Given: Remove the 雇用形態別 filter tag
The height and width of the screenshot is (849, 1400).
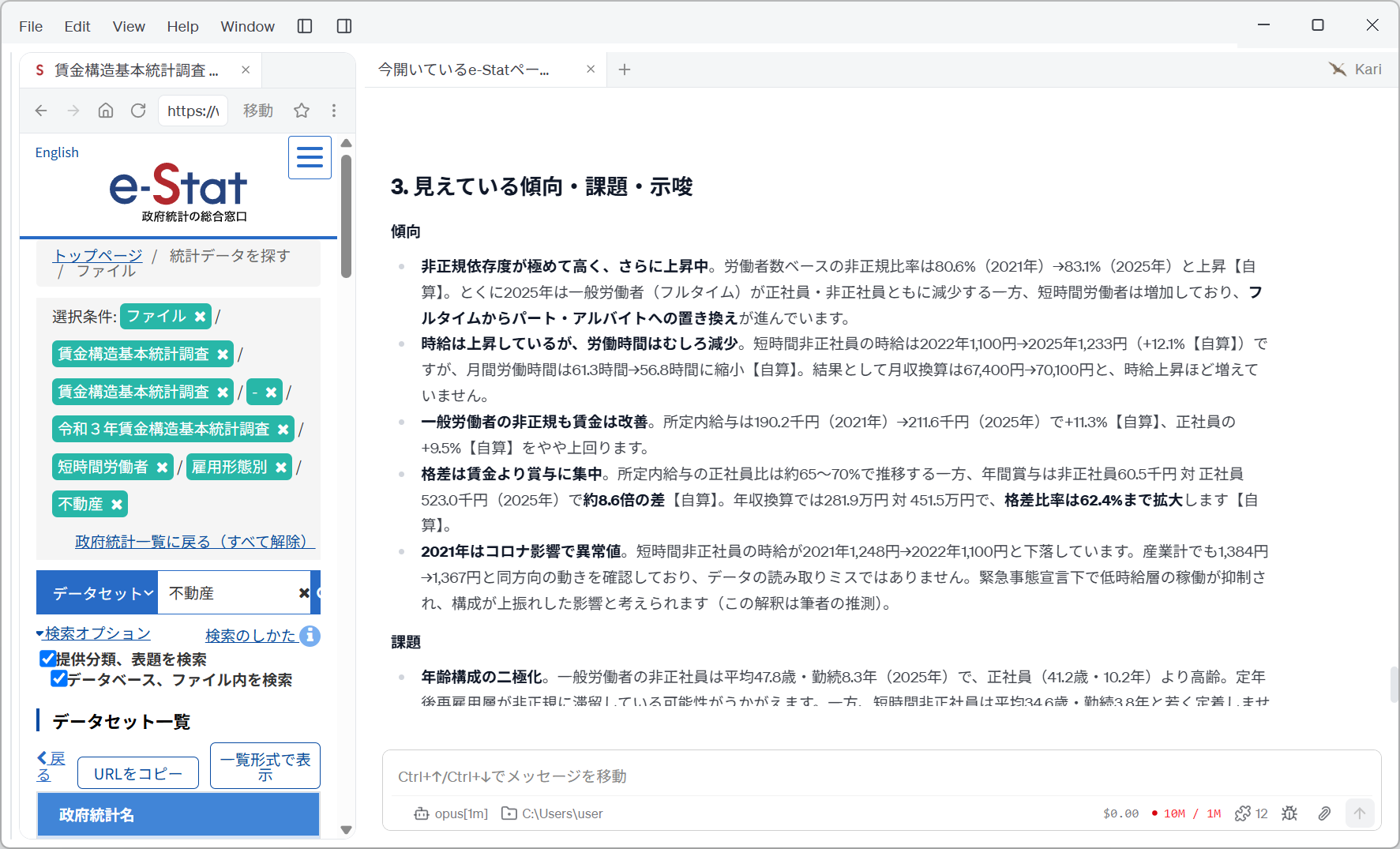Looking at the screenshot, I should [281, 468].
